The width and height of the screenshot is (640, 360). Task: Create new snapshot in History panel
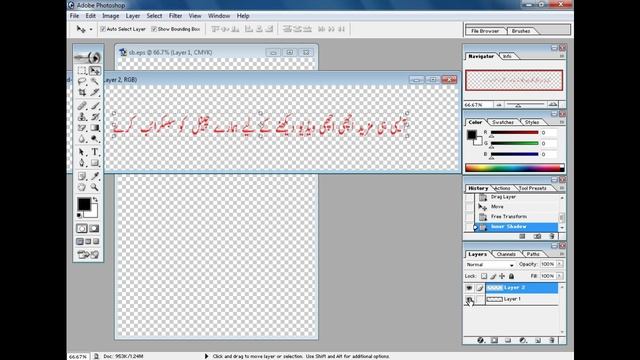(x=537, y=236)
